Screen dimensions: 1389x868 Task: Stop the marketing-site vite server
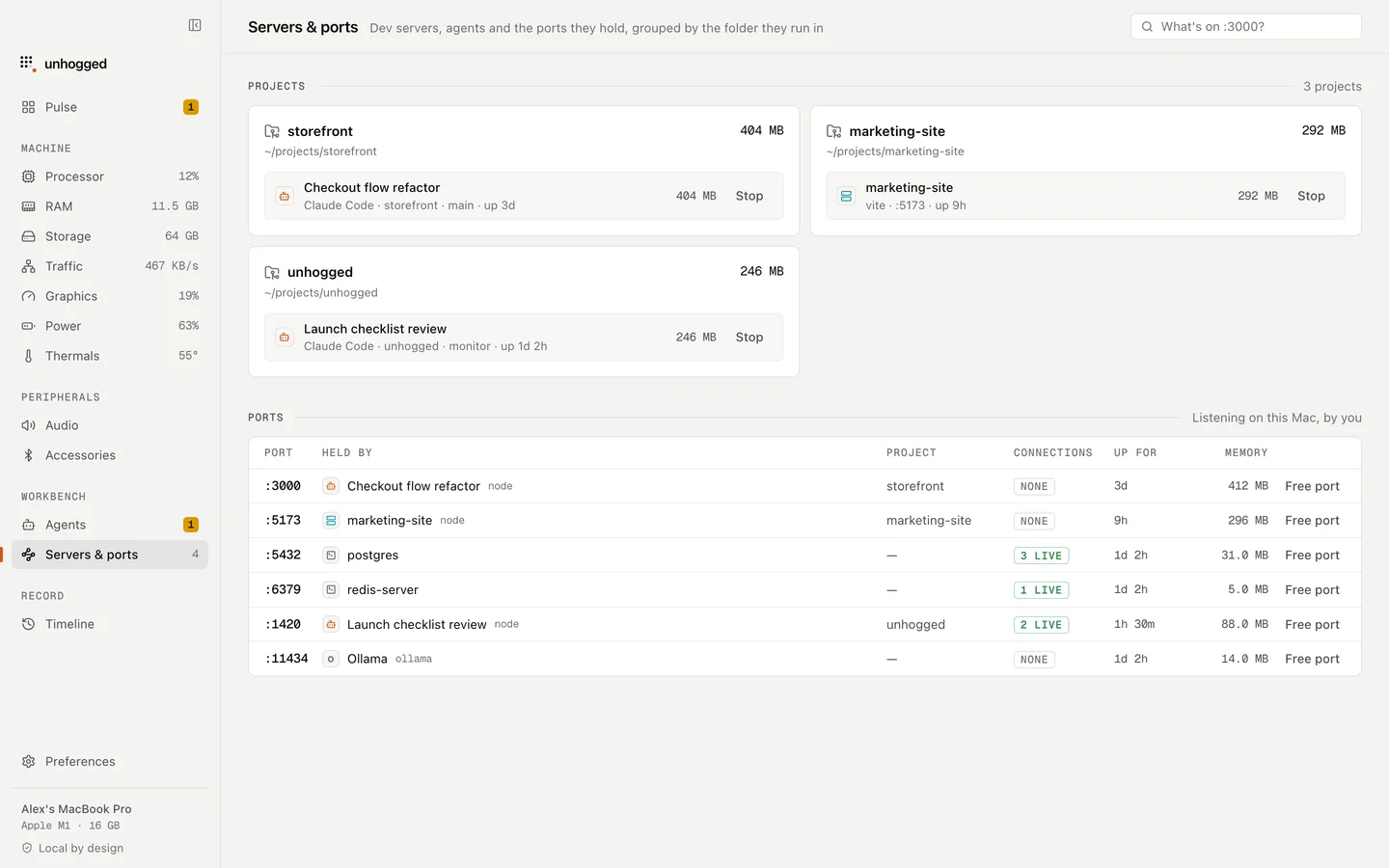(1311, 196)
